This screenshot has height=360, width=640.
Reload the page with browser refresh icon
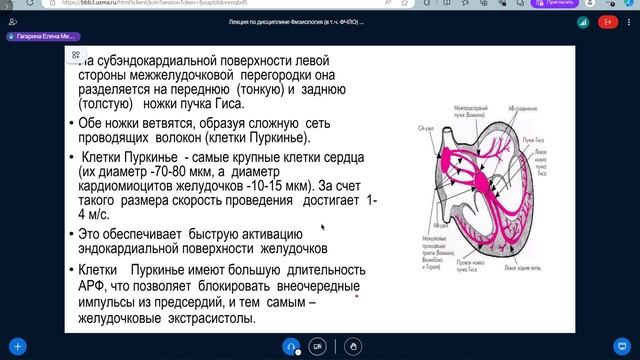click(x=30, y=2)
